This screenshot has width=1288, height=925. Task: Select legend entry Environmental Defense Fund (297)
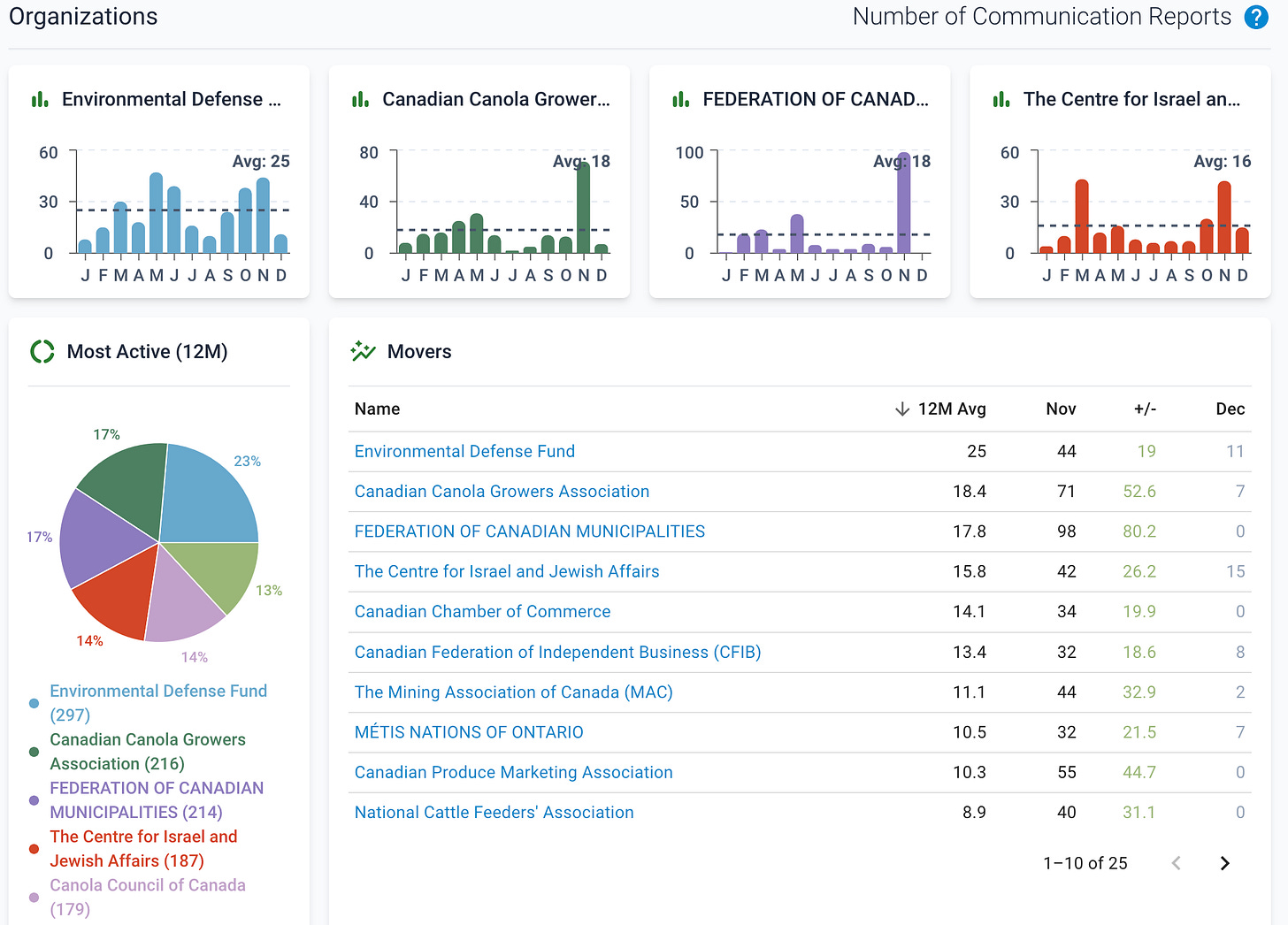coord(158,703)
